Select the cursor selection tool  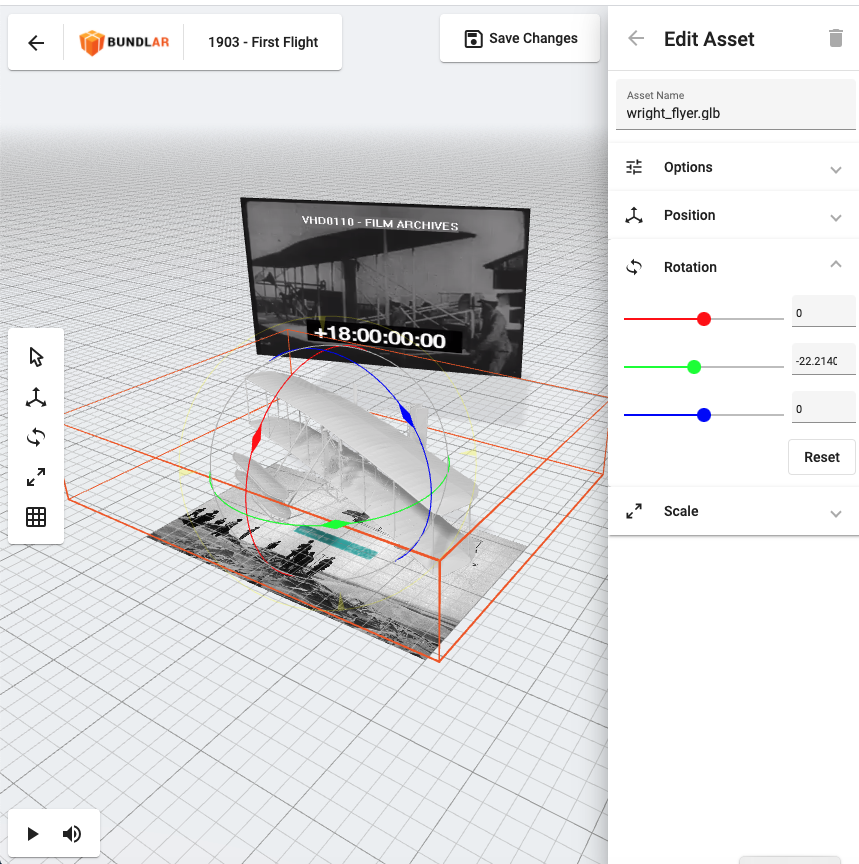[35, 356]
